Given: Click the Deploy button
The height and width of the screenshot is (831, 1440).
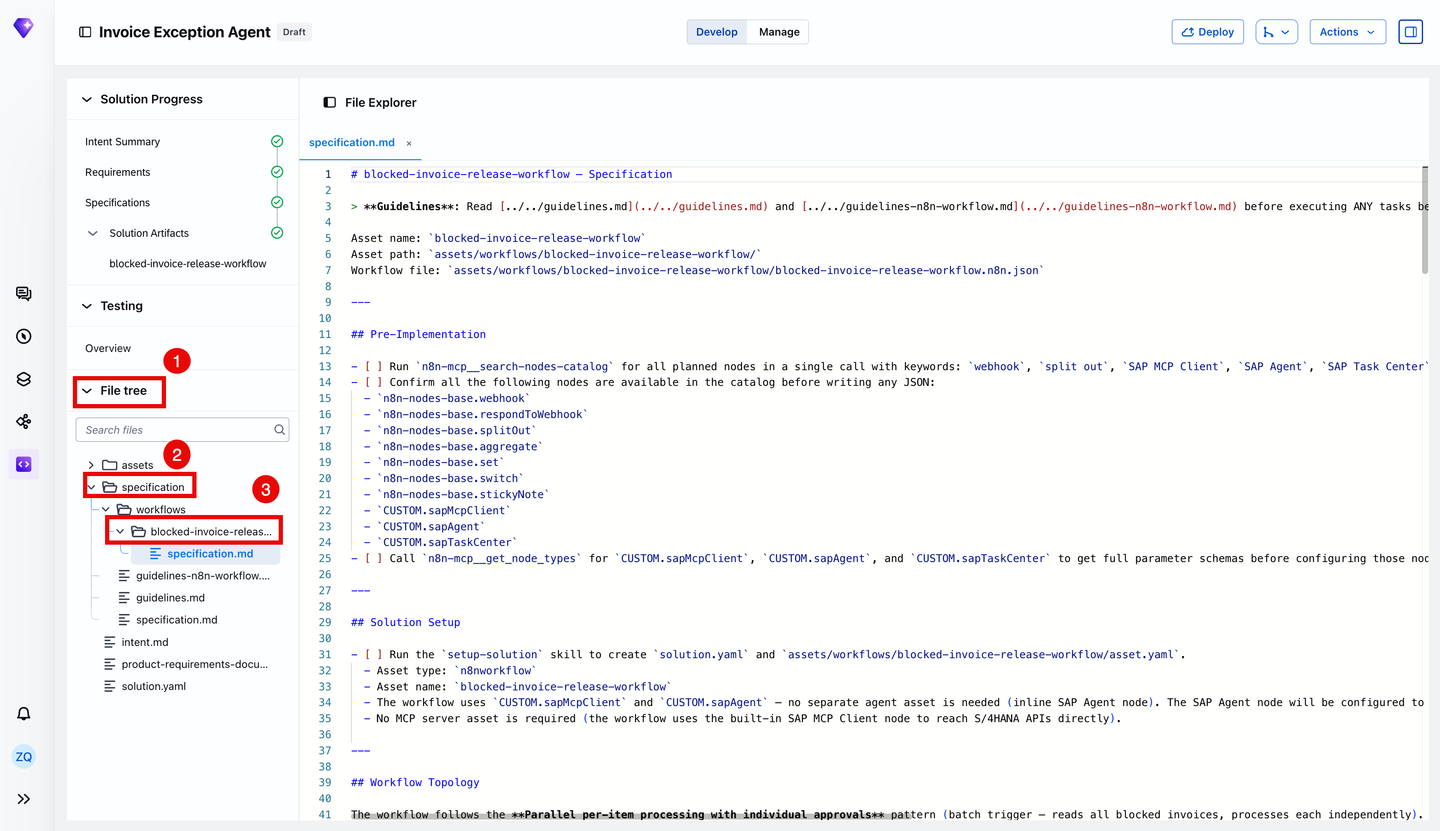Looking at the screenshot, I should click(x=1208, y=32).
